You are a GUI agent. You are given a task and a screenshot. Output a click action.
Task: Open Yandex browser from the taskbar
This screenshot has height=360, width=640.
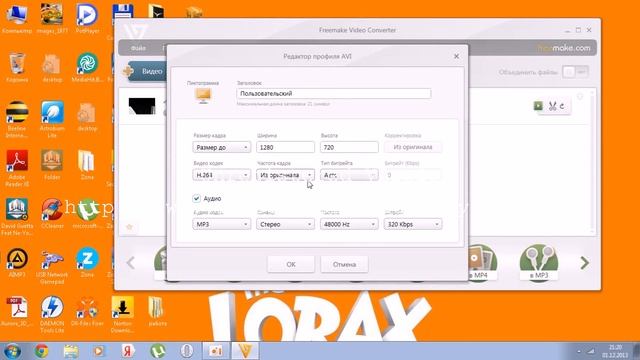(127, 351)
